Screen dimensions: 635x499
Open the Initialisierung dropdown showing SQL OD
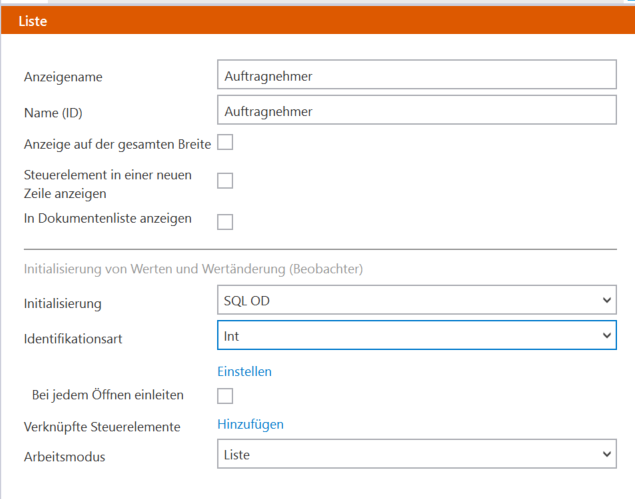coord(417,300)
